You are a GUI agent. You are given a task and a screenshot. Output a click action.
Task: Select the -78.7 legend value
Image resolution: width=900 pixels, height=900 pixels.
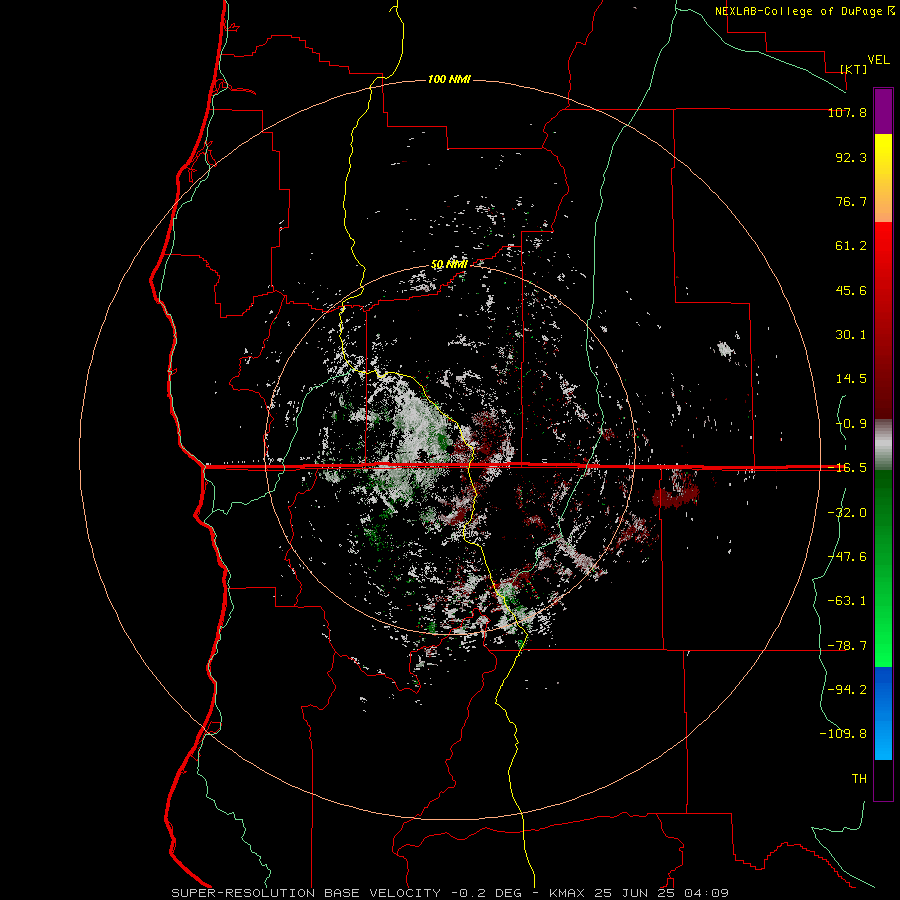coord(847,646)
